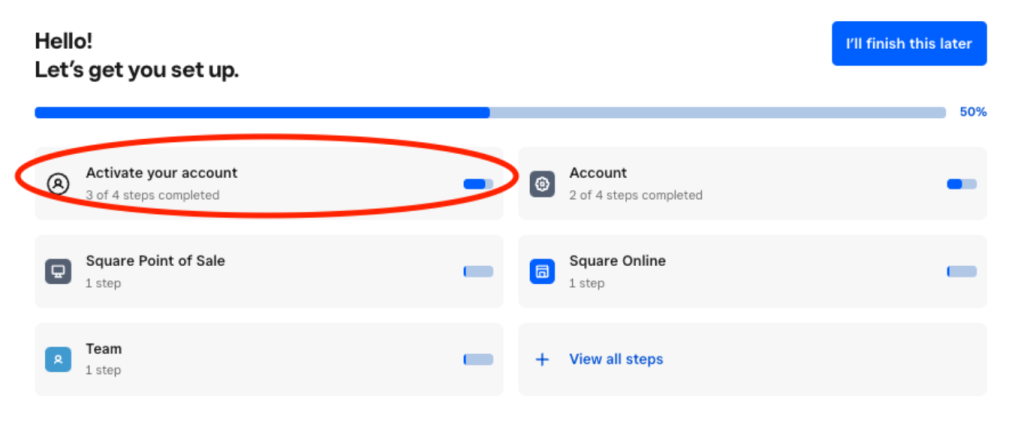Click the gear icon on the Account card
1024x423 pixels.
(x=542, y=183)
